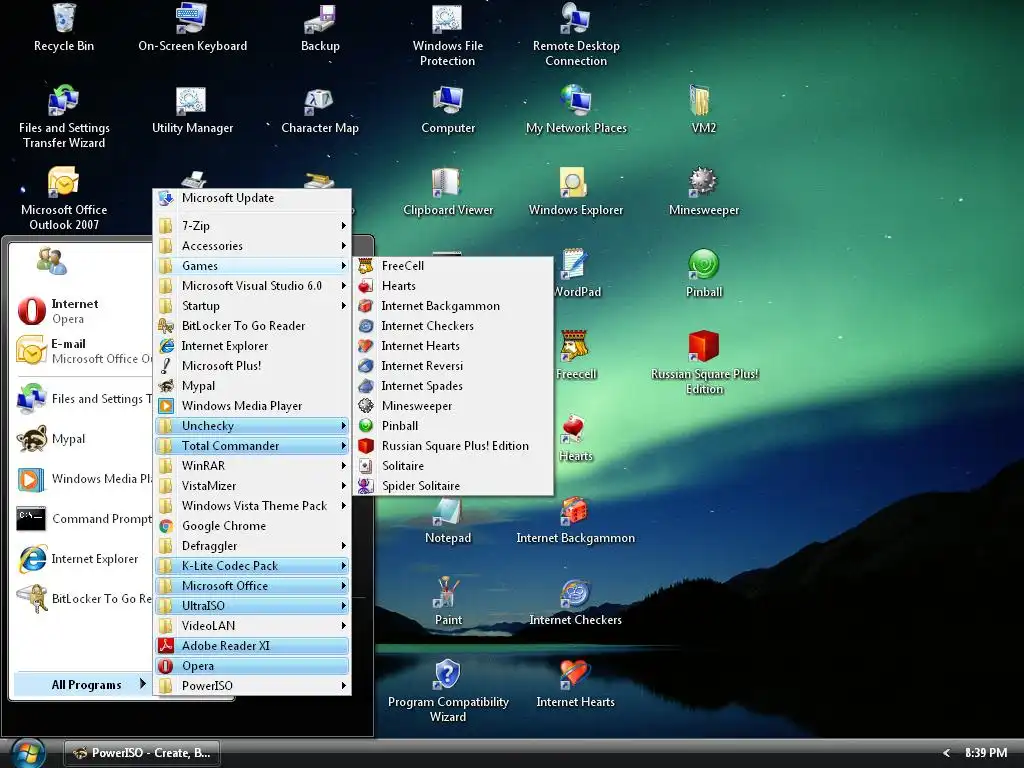
Task: Open Character Map desktop icon
Action: [320, 110]
